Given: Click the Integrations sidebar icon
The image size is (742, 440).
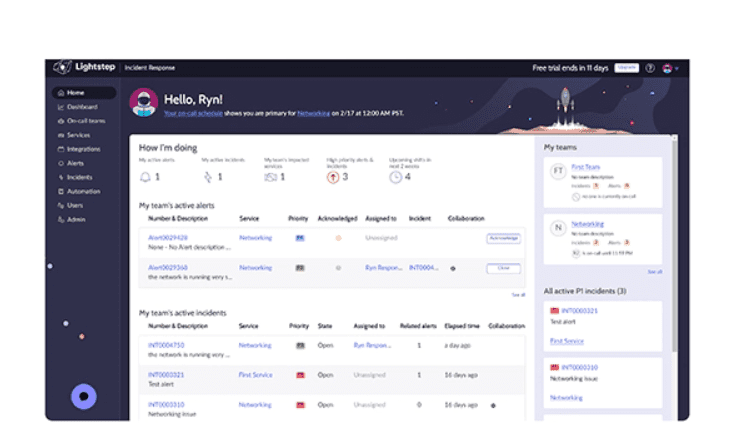Looking at the screenshot, I should coord(61,149).
